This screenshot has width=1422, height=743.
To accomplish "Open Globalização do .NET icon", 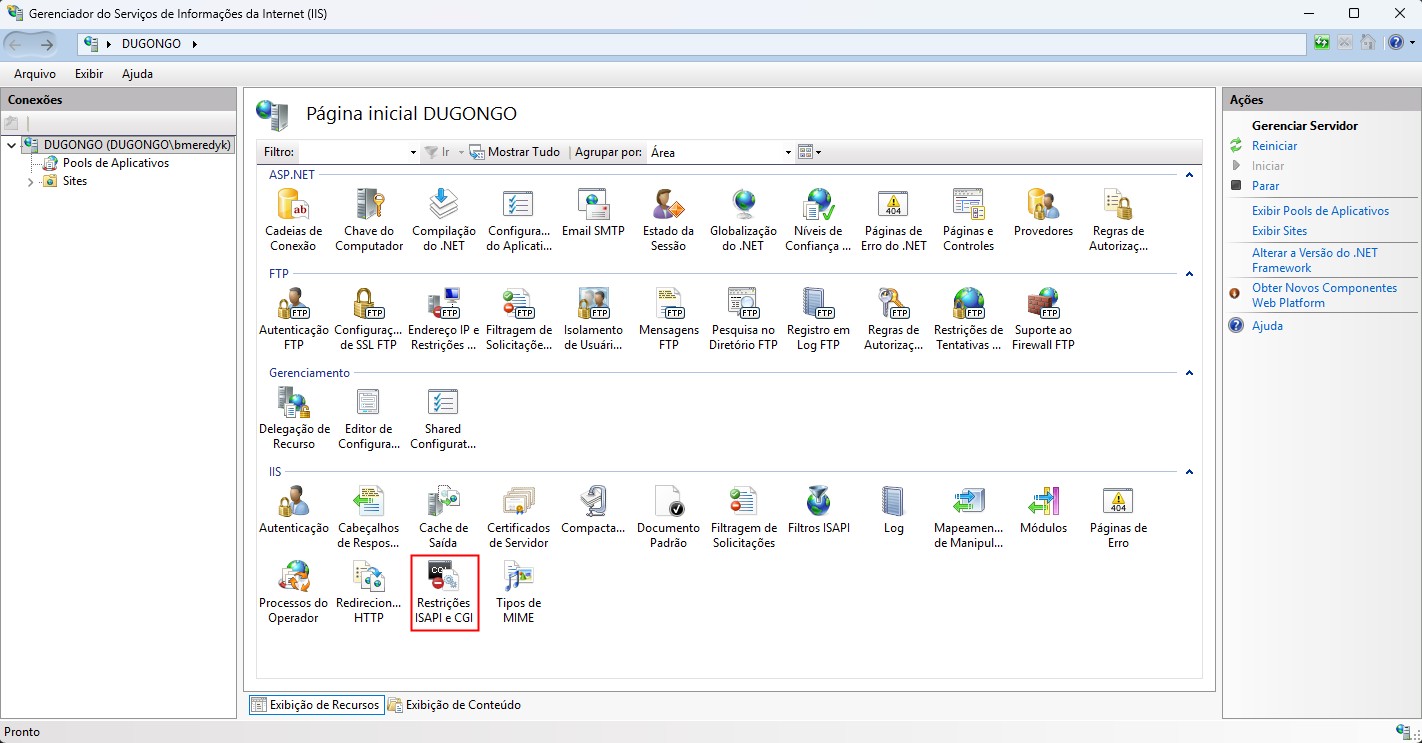I will [x=743, y=220].
